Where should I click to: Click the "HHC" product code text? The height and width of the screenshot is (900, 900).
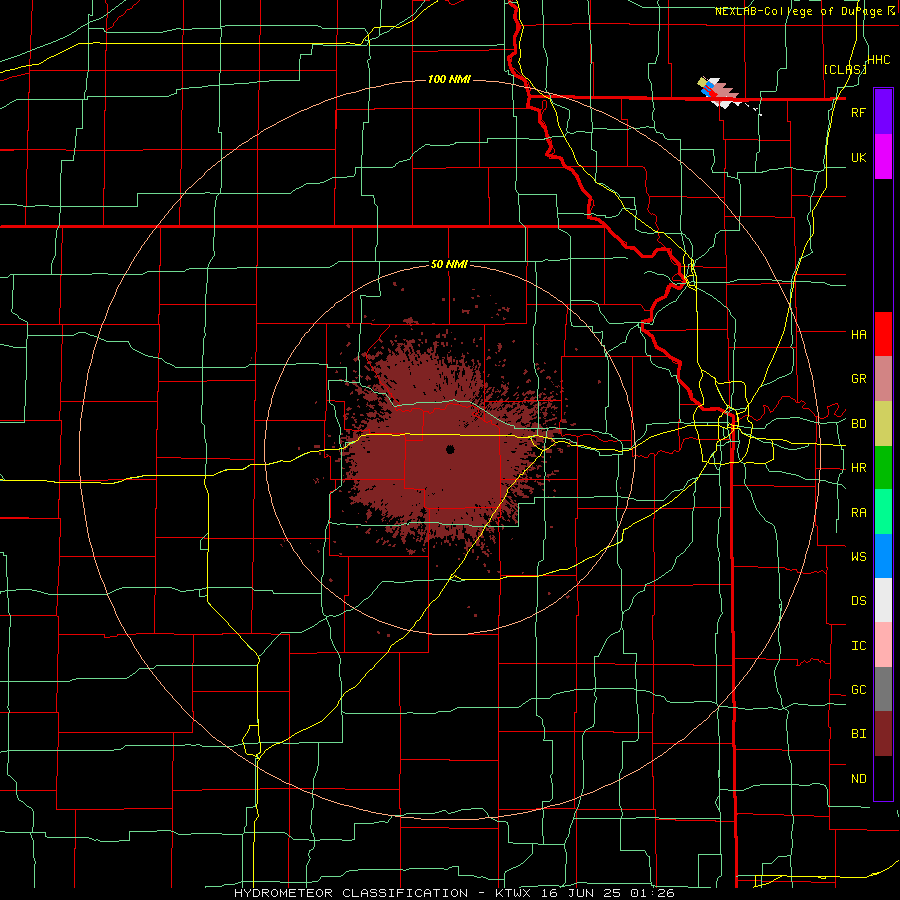pos(879,60)
